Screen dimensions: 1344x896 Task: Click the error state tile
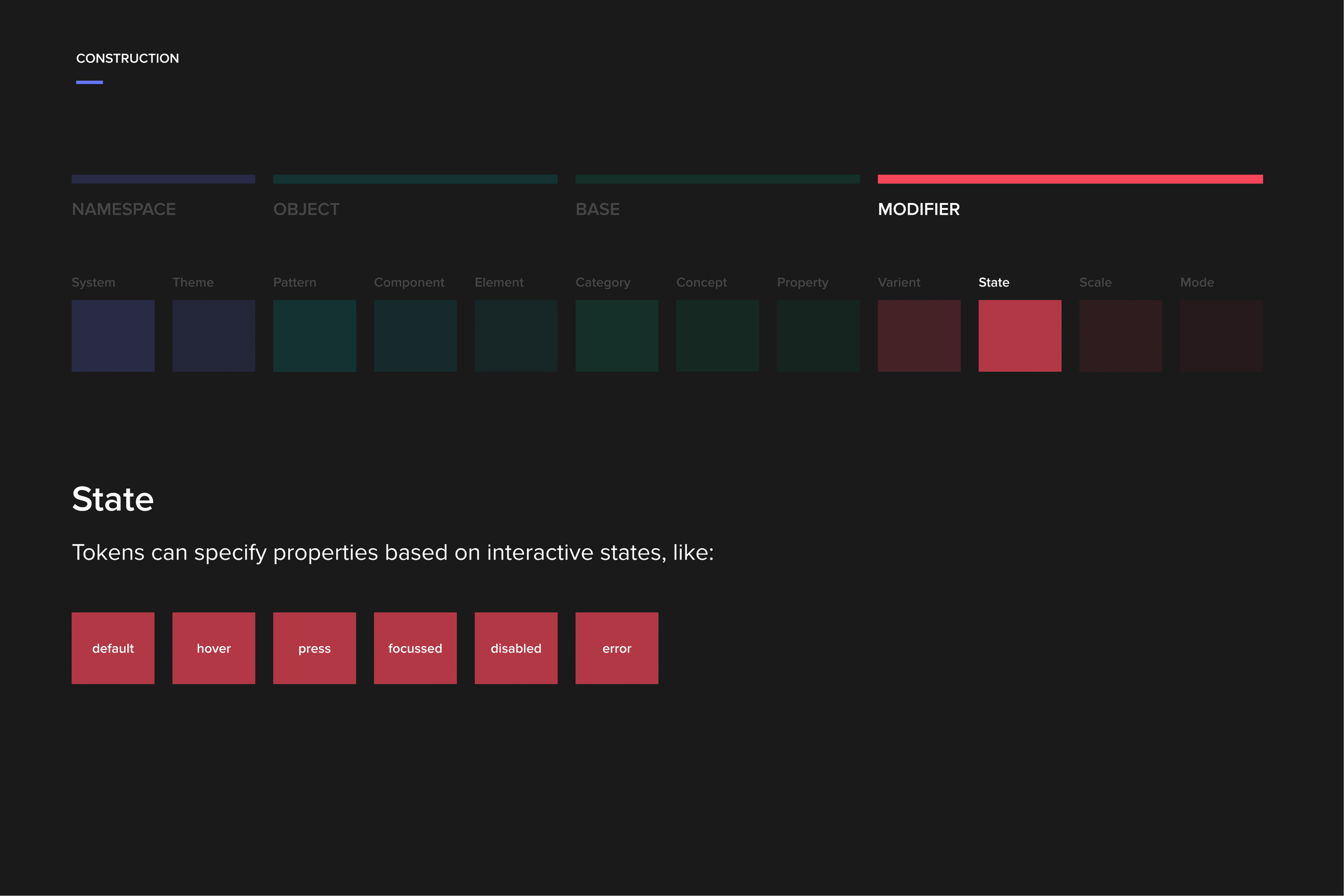point(617,648)
